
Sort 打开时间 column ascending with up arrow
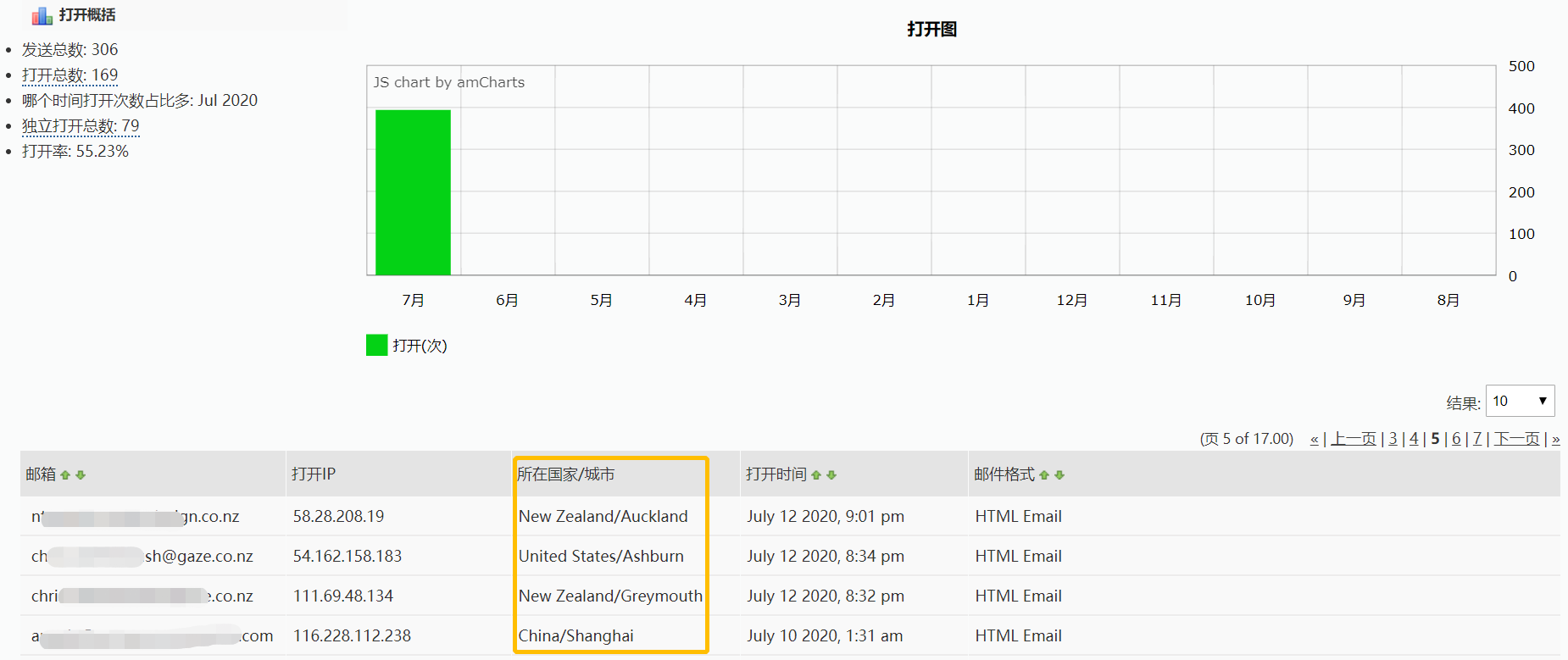tap(816, 475)
